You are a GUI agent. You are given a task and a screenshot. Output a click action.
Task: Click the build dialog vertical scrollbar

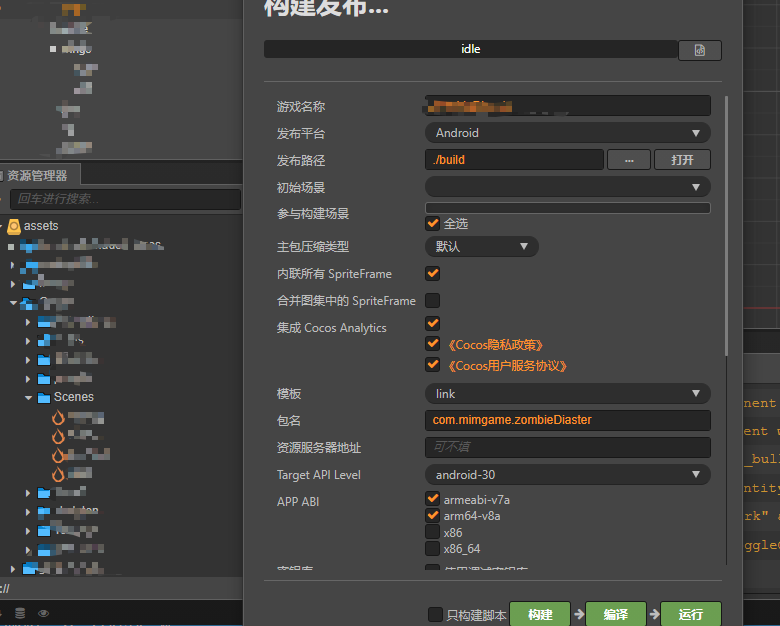pyautogui.click(x=726, y=226)
